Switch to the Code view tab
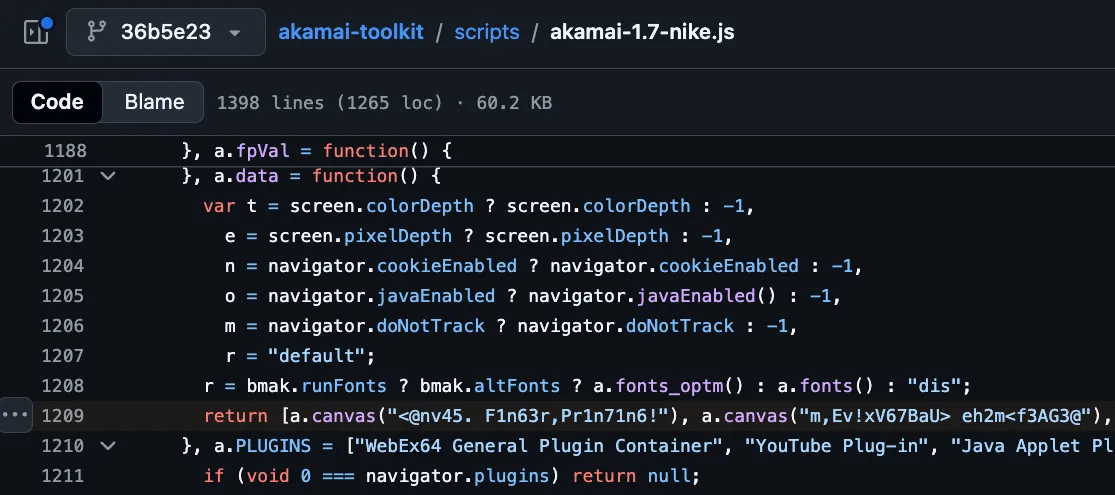This screenshot has height=495, width=1115. point(57,102)
